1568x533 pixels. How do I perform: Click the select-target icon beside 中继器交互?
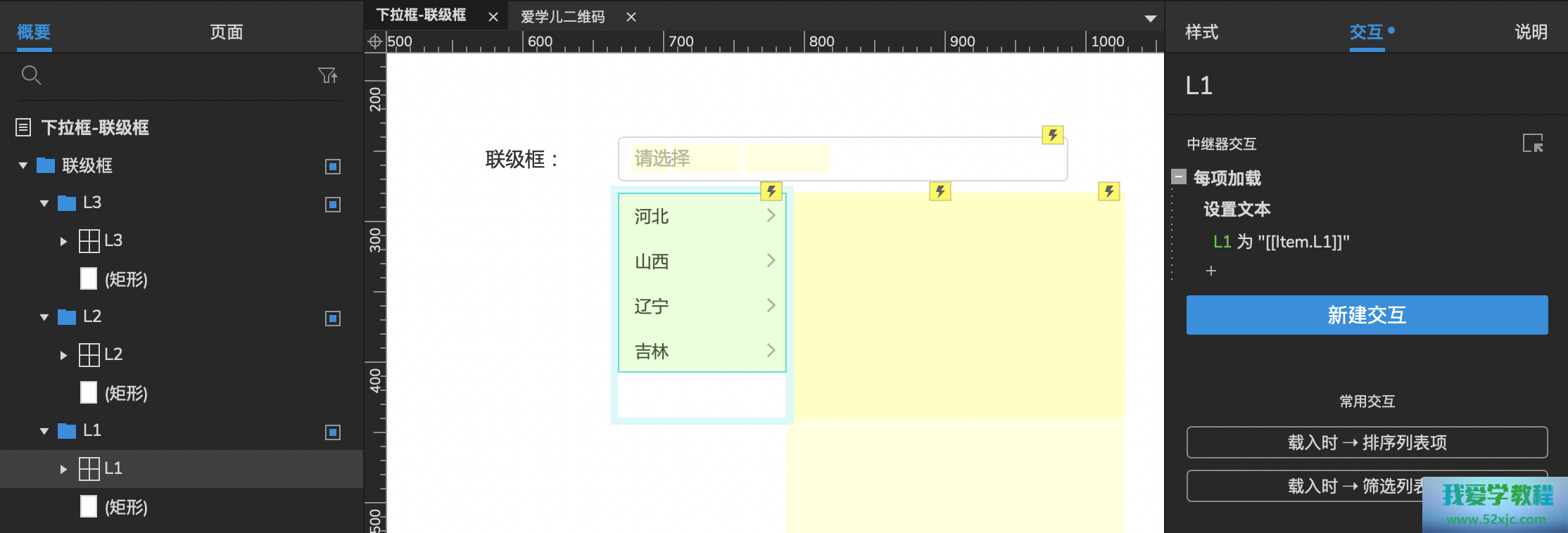(1532, 143)
